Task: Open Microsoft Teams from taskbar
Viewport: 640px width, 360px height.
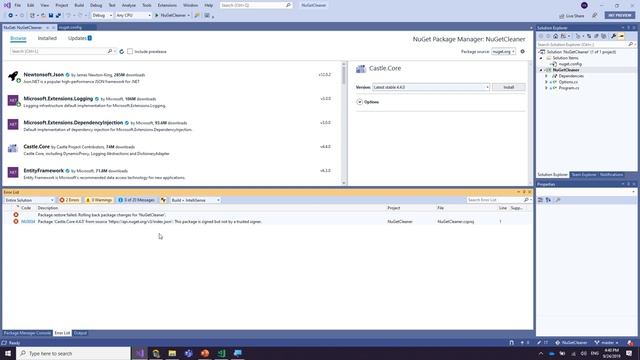Action: coord(189,353)
